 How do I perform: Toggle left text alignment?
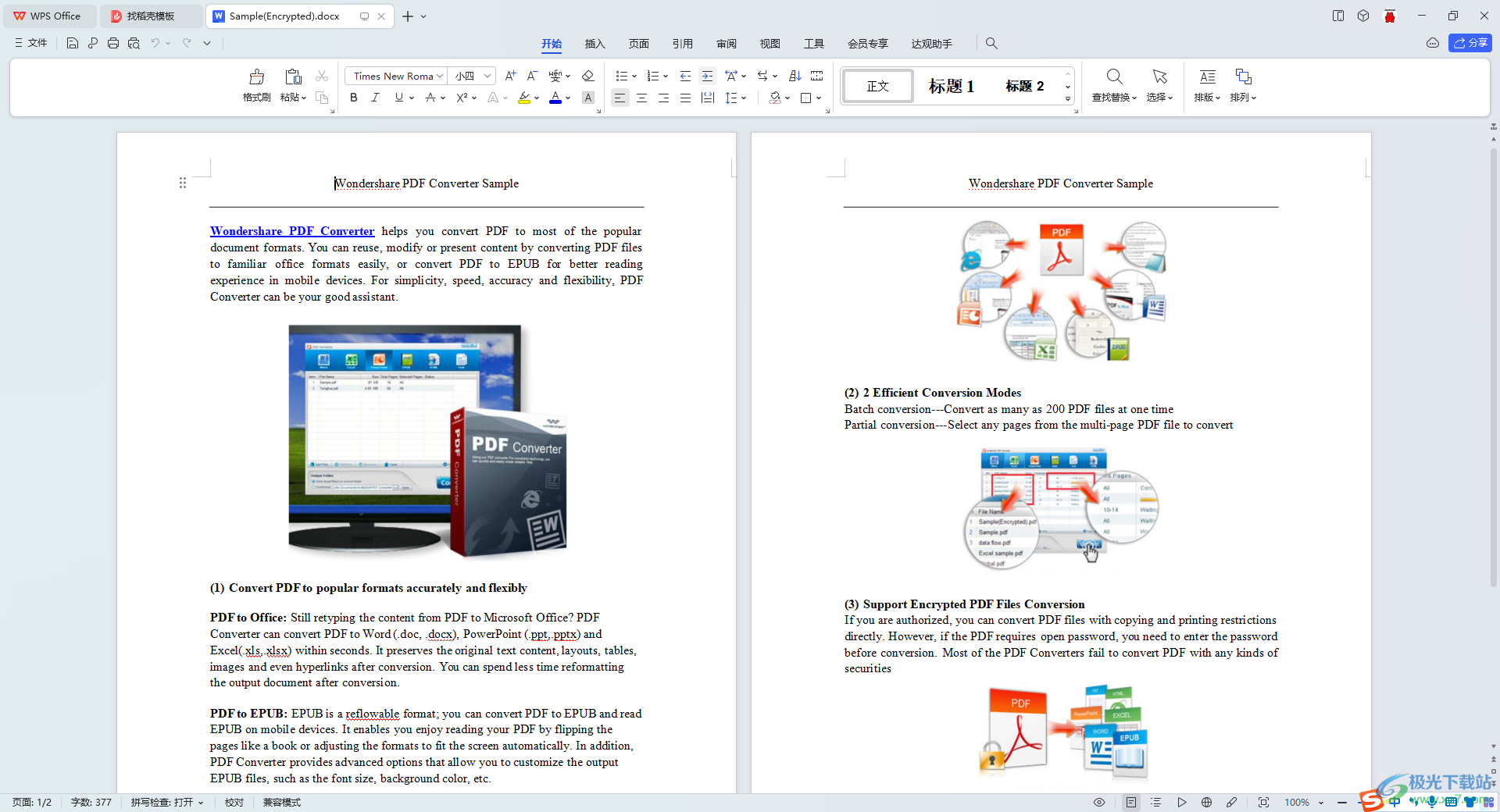click(620, 98)
